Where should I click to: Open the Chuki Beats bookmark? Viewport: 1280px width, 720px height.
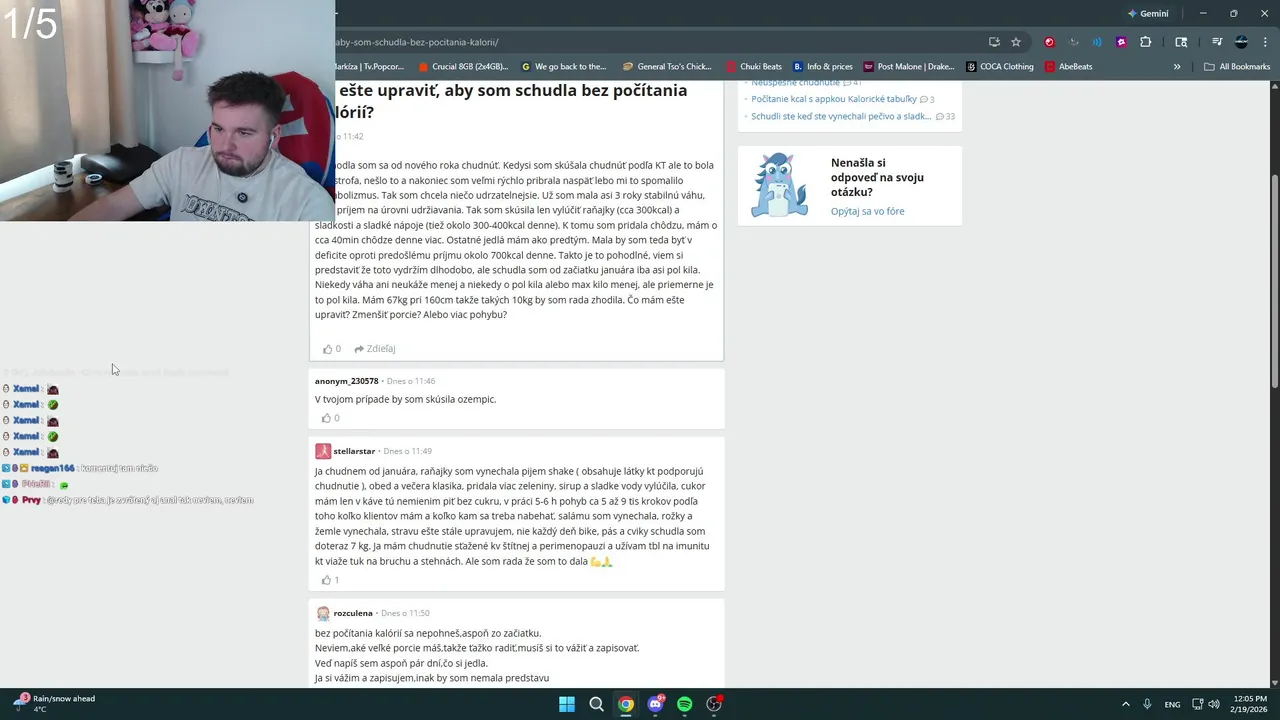pos(754,67)
